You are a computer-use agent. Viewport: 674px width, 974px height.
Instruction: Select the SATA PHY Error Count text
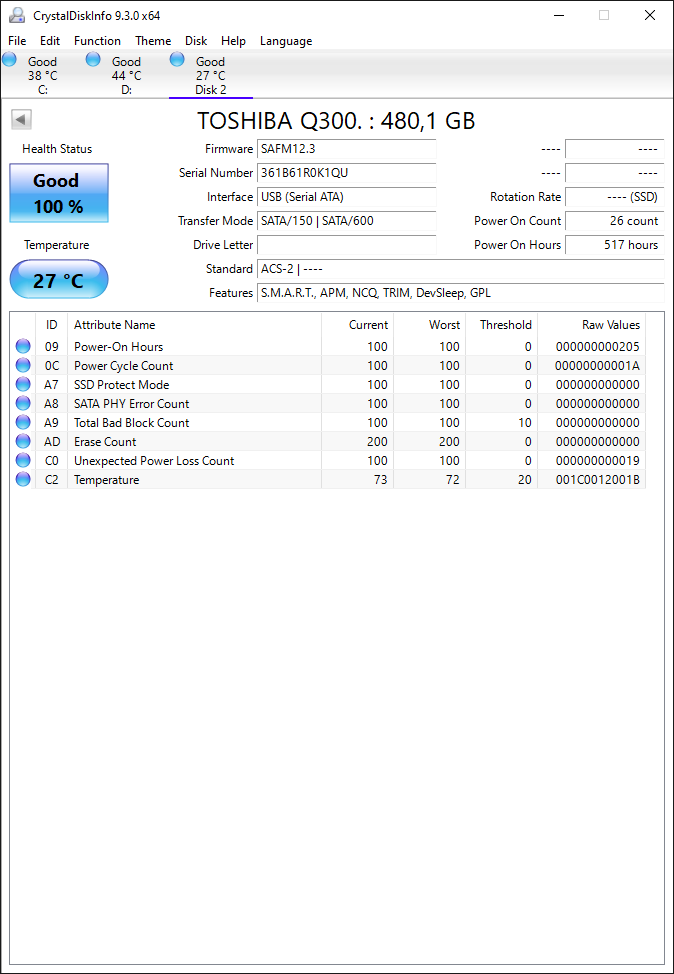pyautogui.click(x=132, y=404)
